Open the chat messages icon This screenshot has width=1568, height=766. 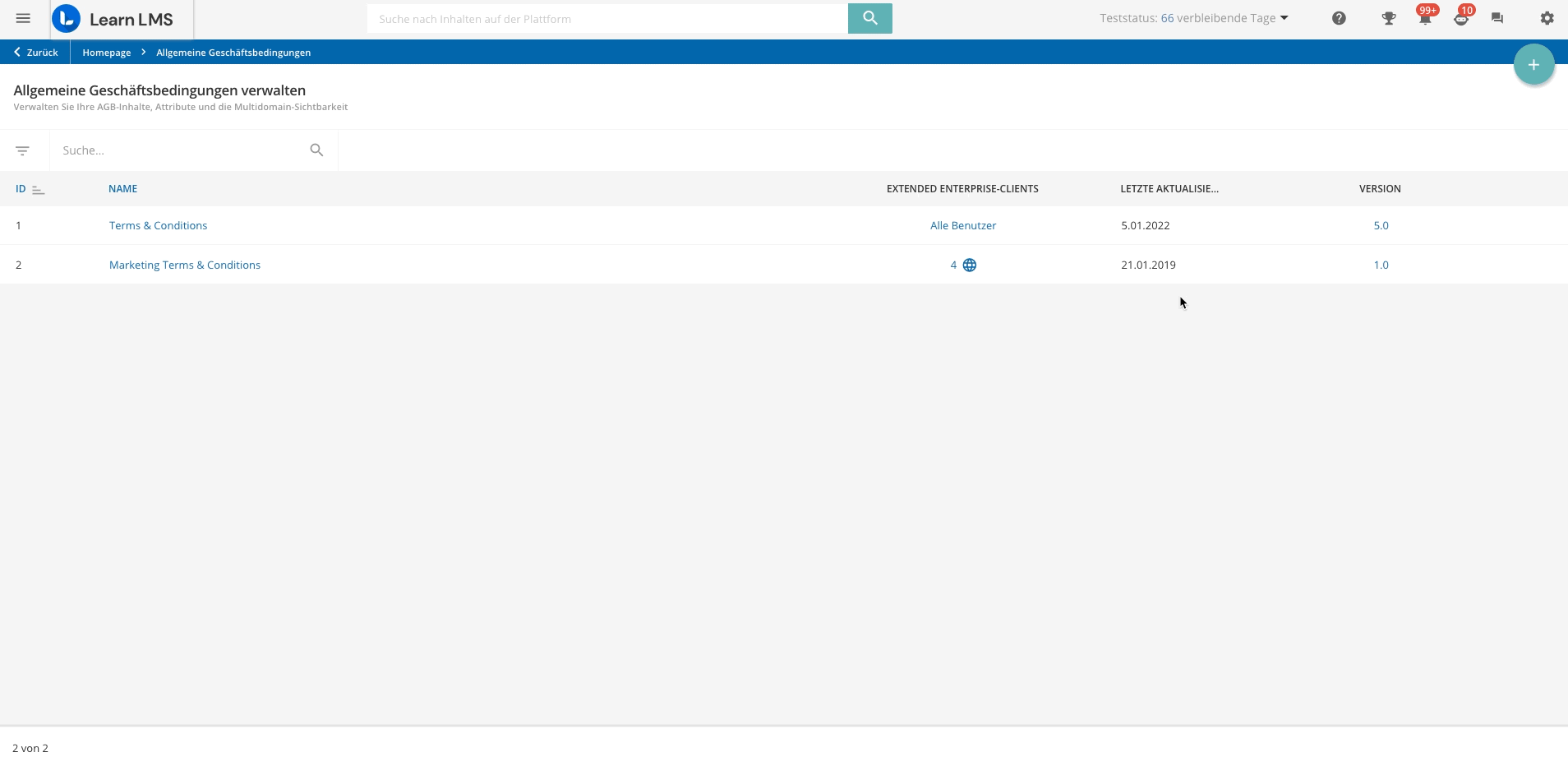point(1497,18)
